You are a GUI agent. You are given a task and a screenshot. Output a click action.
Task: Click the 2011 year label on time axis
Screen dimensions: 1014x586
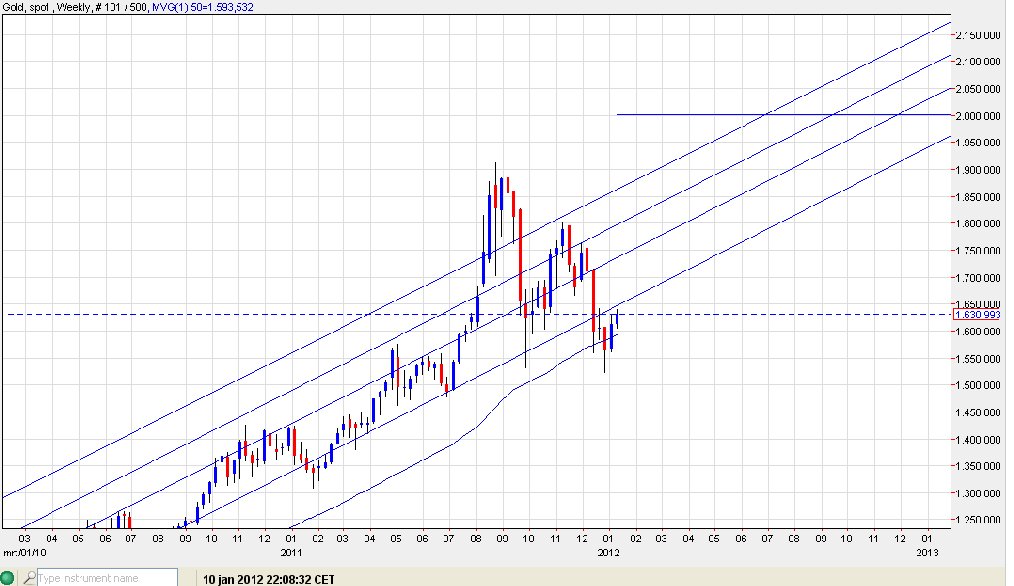coord(291,552)
